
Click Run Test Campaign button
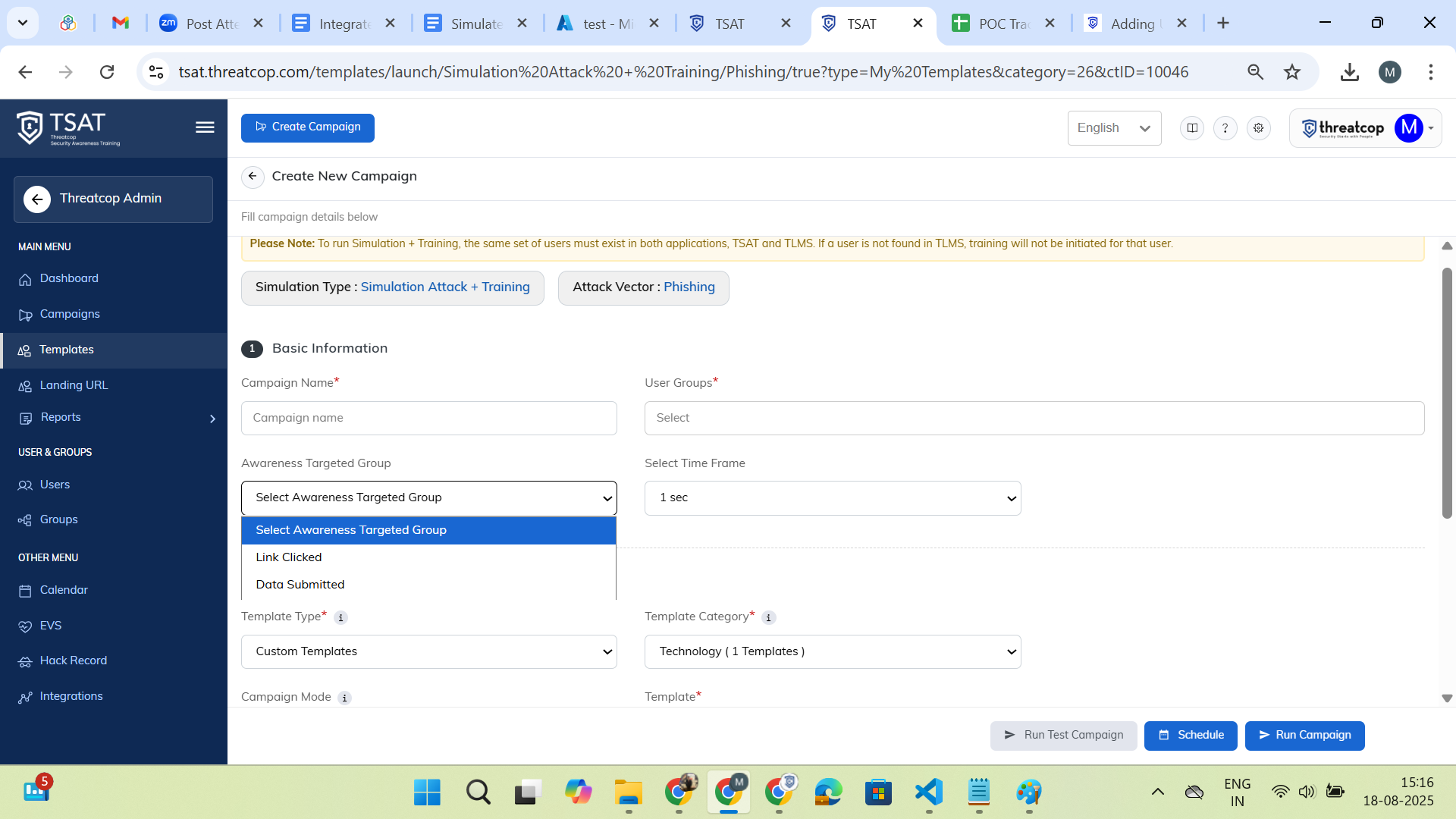1063,736
